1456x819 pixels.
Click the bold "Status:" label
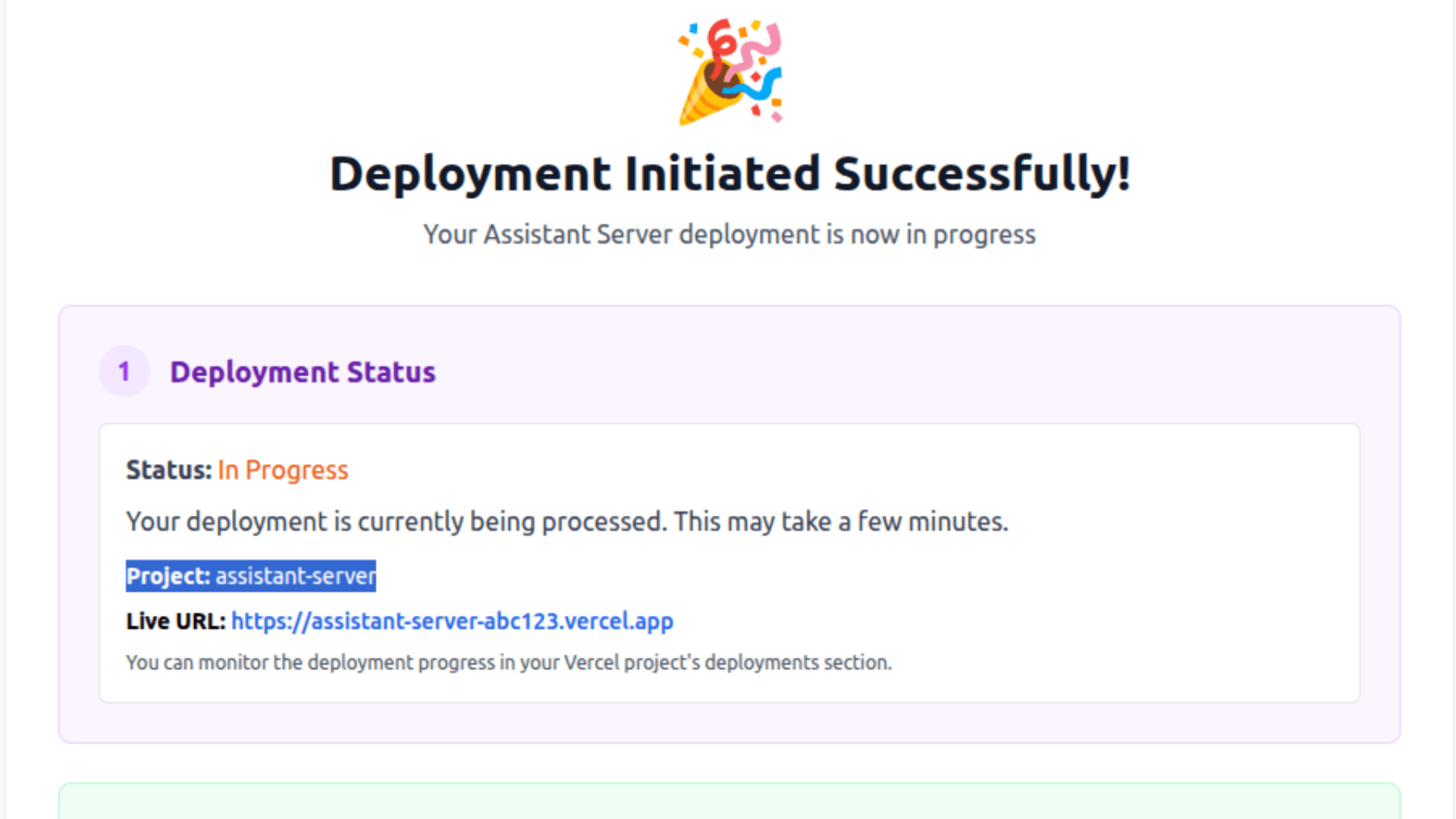tap(168, 470)
